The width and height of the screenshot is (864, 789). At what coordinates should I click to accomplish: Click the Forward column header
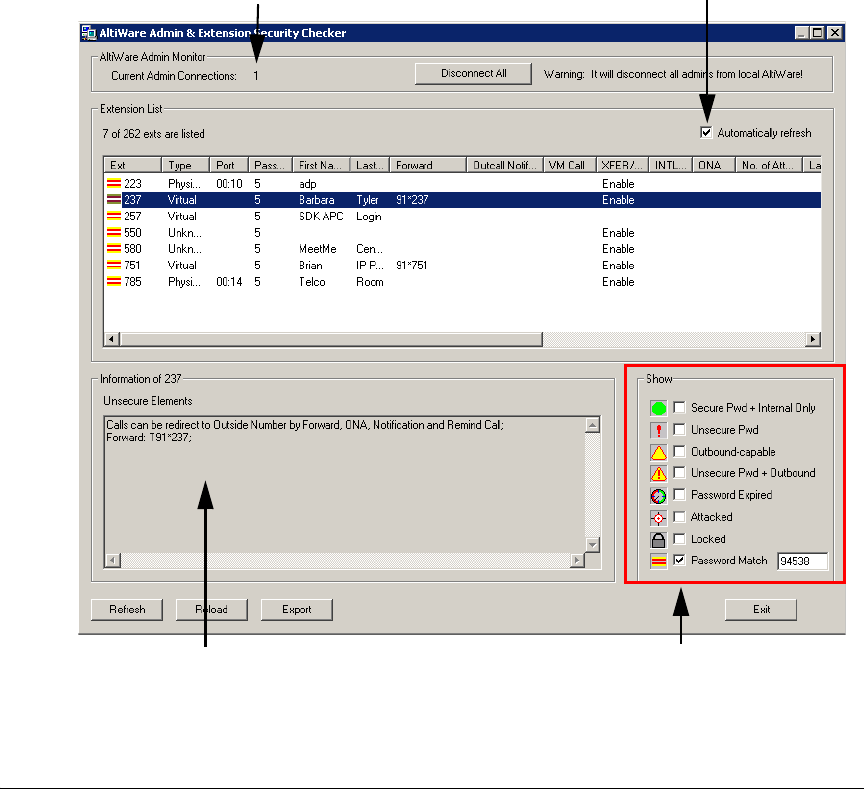[429, 165]
